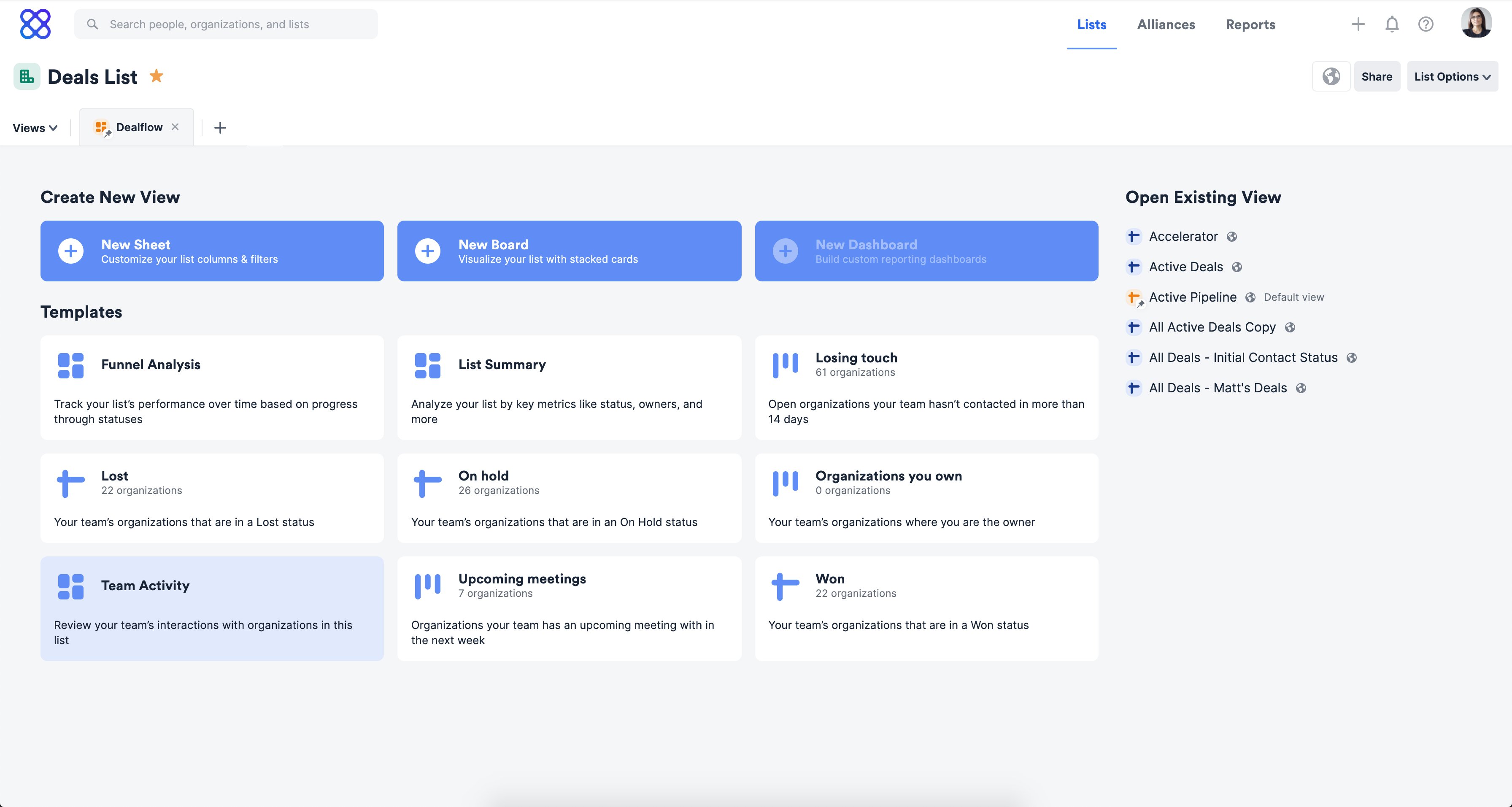1512x807 pixels.
Task: Open the List Options dropdown
Action: (x=1452, y=76)
